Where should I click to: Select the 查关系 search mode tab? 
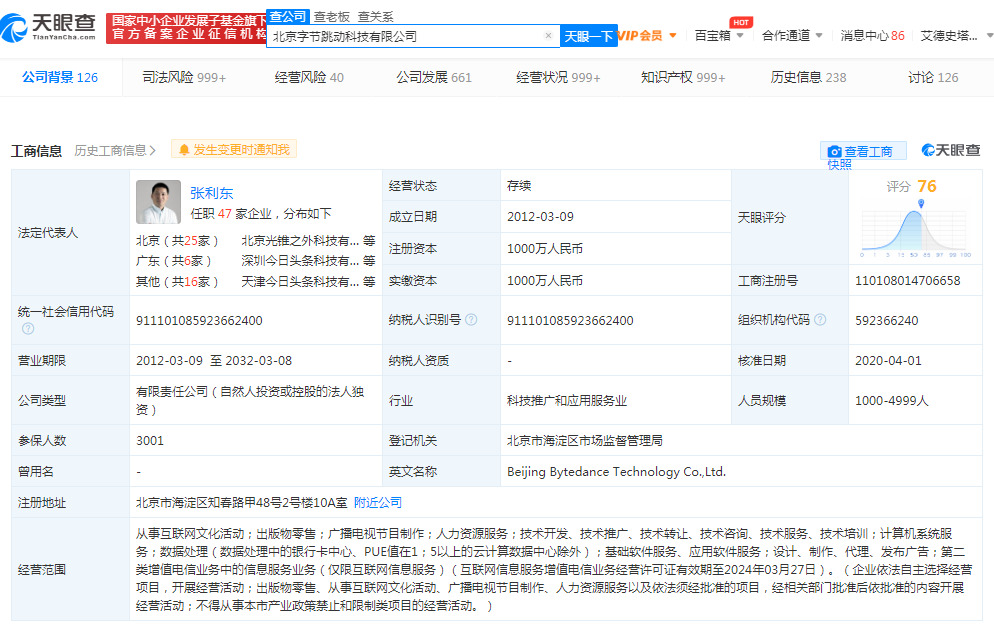(x=375, y=17)
